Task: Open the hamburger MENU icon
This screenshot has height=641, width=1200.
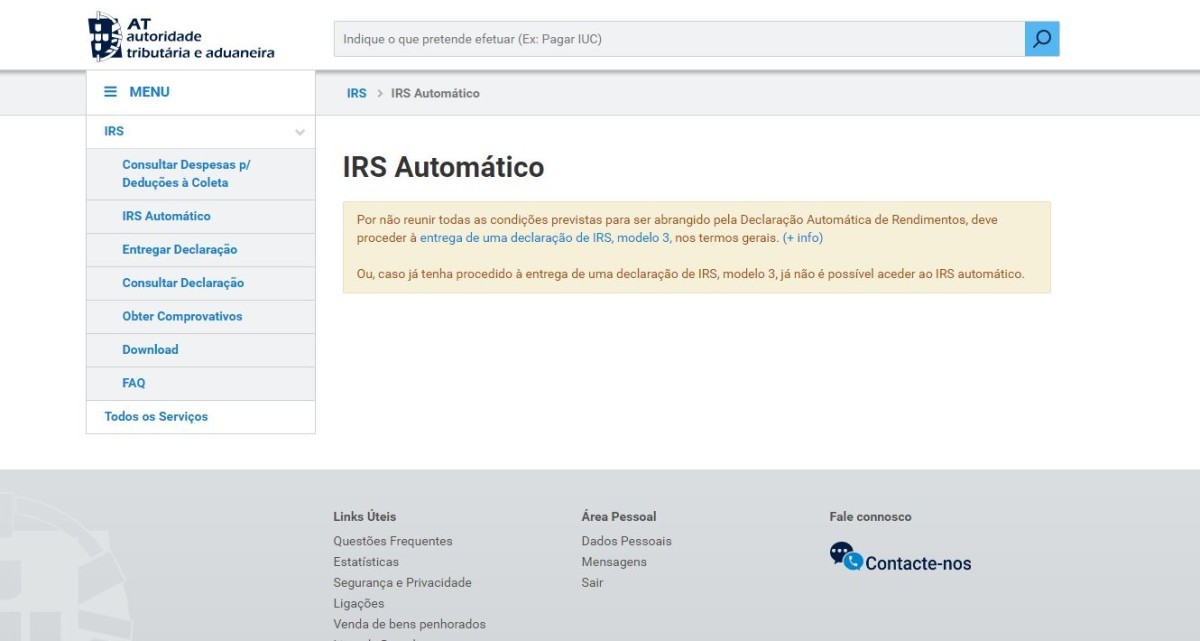Action: (x=110, y=91)
